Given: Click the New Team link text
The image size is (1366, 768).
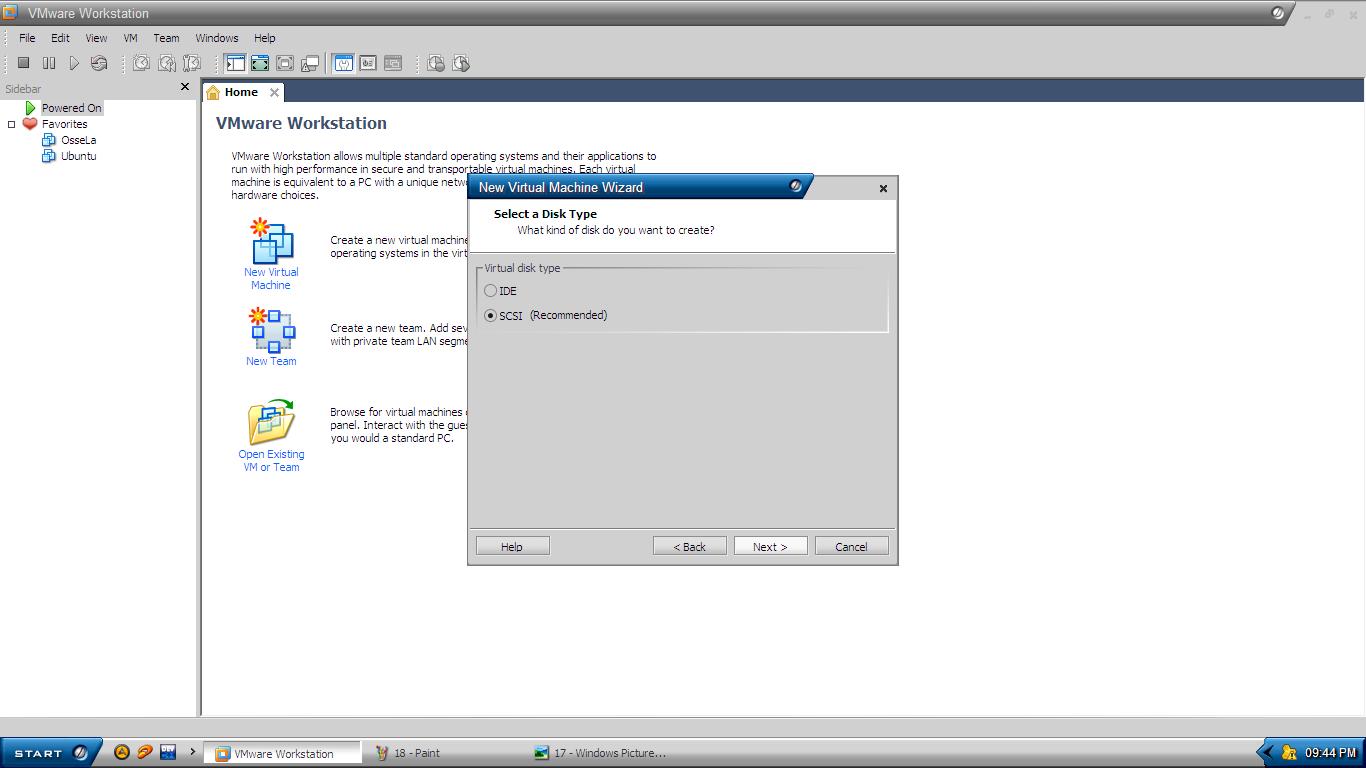Looking at the screenshot, I should [271, 361].
